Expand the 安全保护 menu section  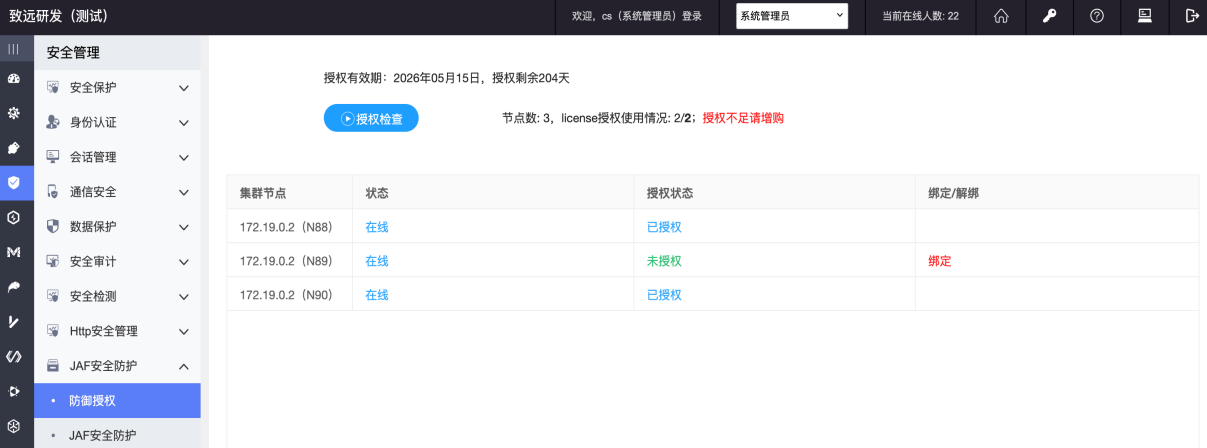[117, 88]
